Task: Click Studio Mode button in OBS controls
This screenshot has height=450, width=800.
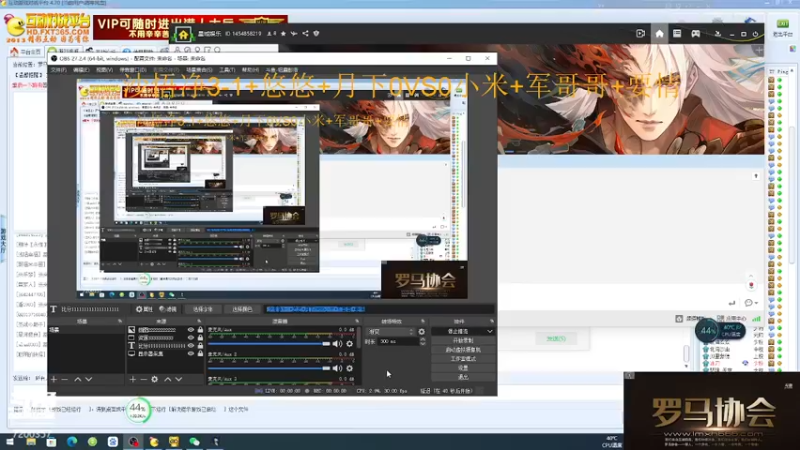Action: pos(463,359)
